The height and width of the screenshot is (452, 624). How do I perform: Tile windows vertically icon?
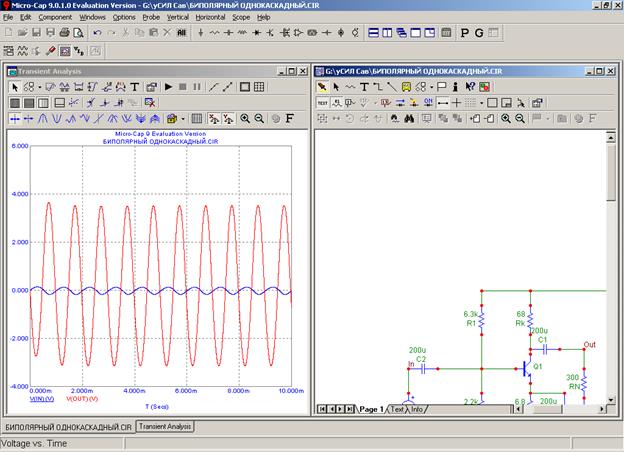pos(387,33)
